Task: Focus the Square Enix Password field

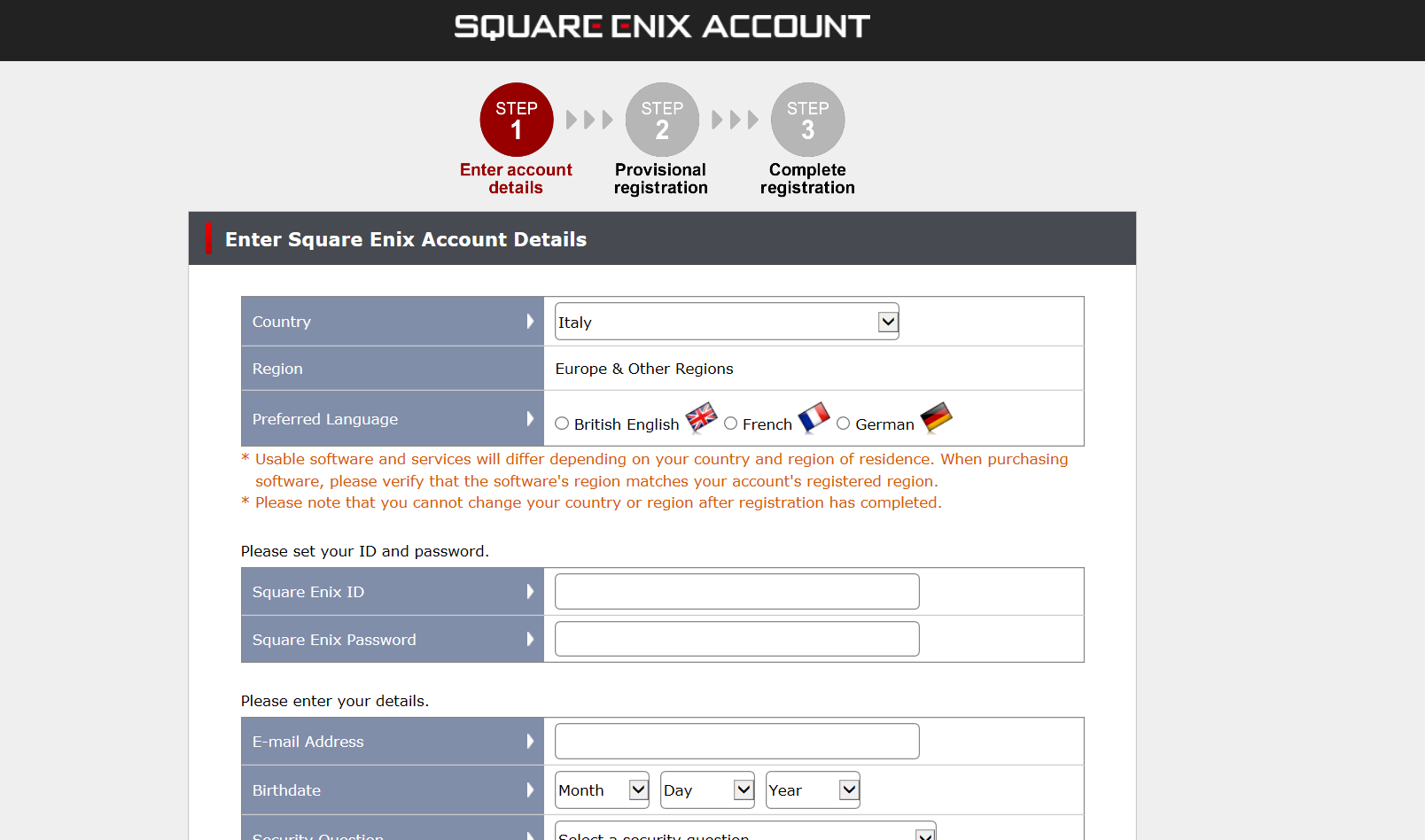Action: coord(737,639)
